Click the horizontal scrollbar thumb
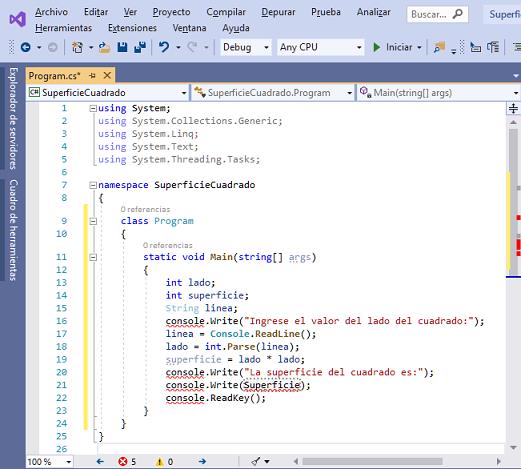521x469 pixels. [x=373, y=461]
